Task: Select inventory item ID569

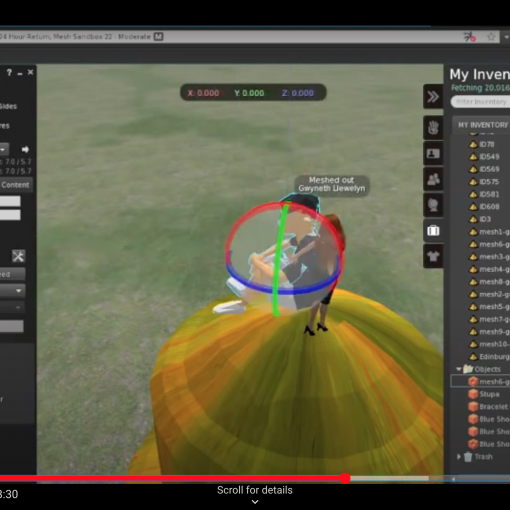Action: 489,169
